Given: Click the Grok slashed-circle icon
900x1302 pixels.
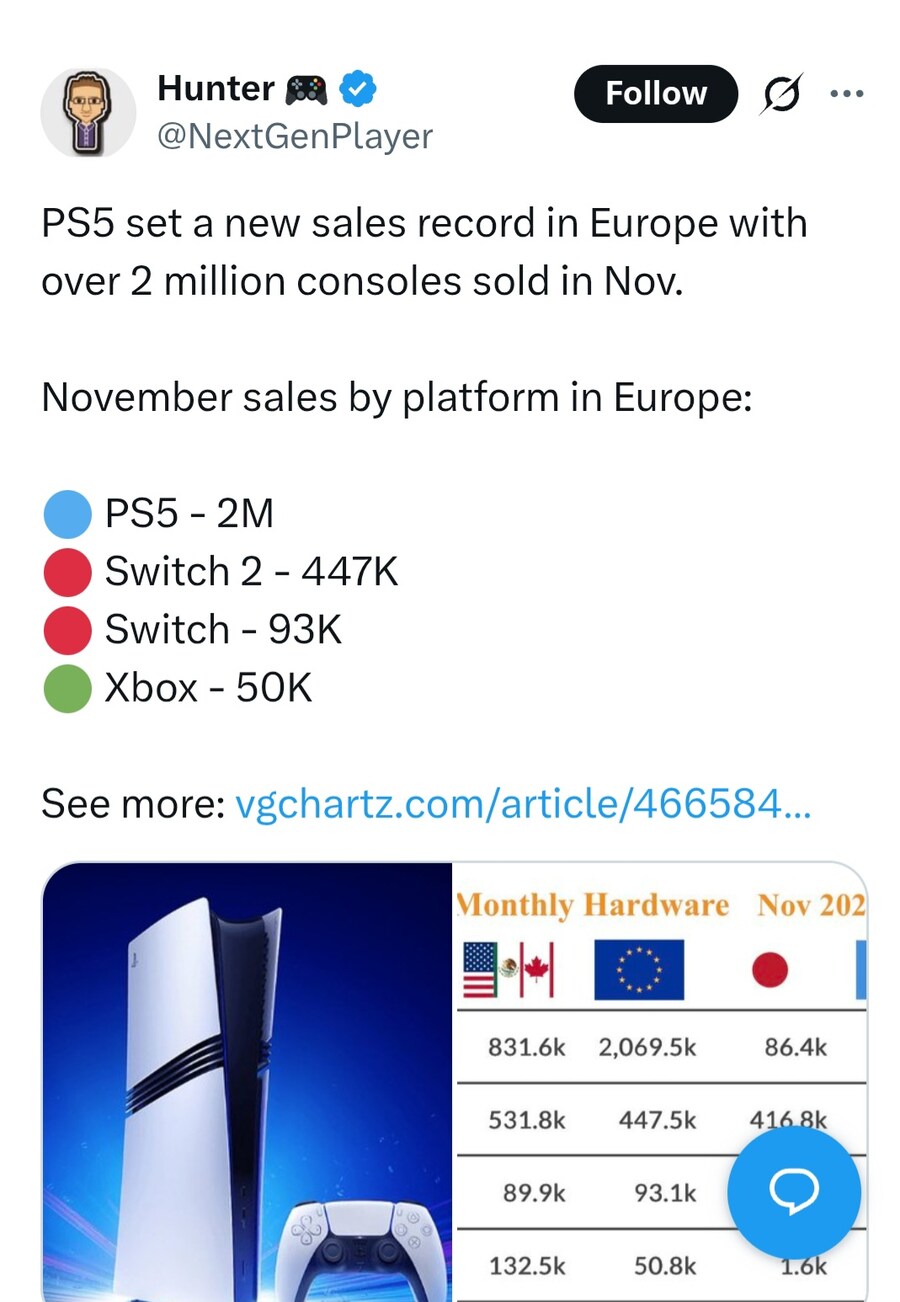Looking at the screenshot, I should click(x=782, y=94).
